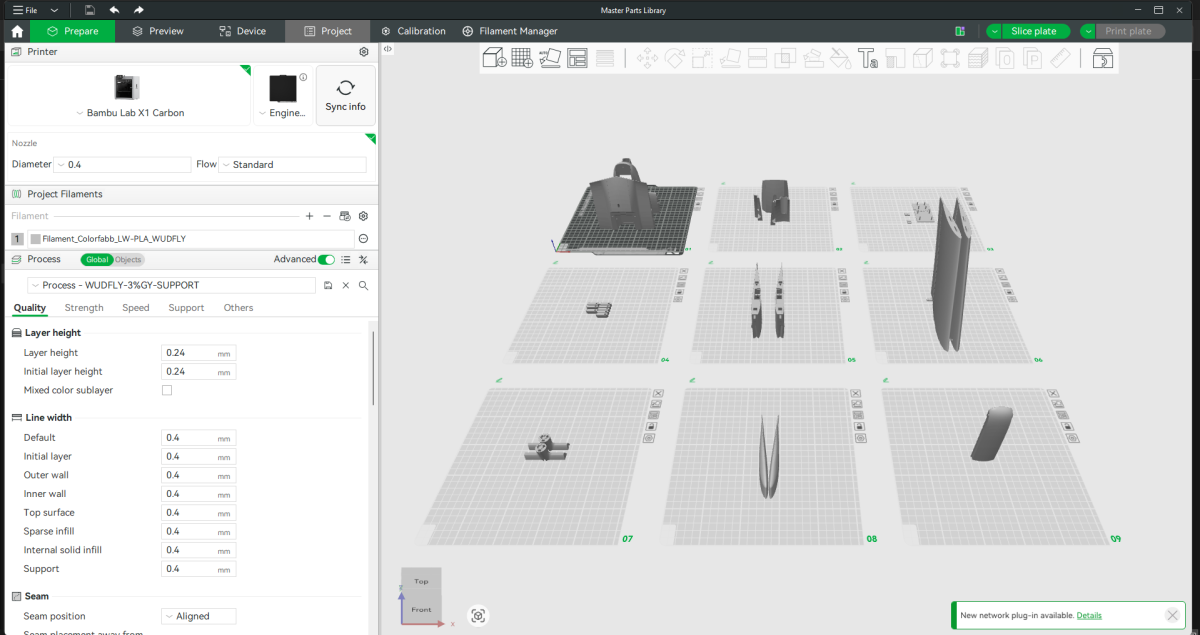Save the process preset disk icon

click(328, 285)
